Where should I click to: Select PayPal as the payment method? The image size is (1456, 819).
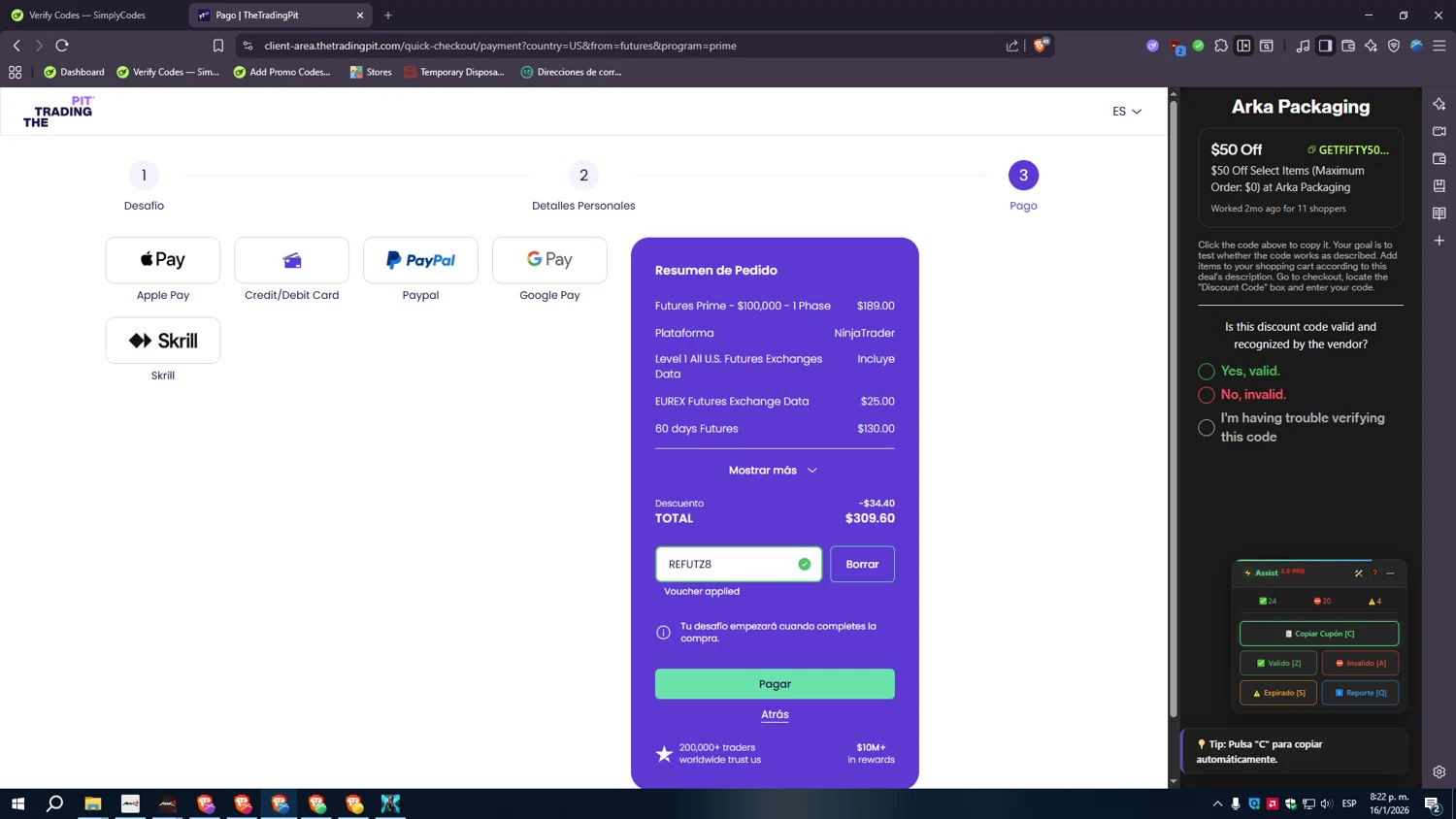420,260
